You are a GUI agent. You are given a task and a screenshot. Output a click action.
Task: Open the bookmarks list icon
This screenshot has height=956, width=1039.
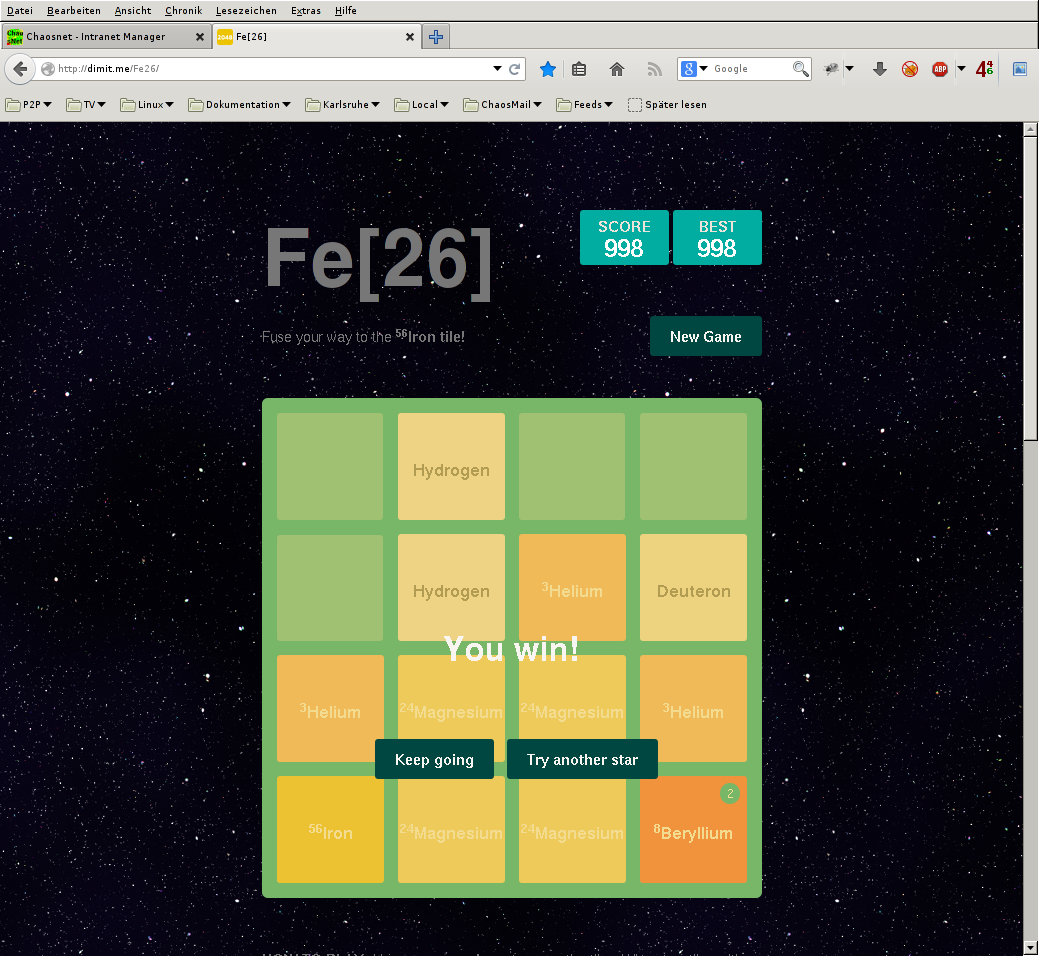coord(579,69)
